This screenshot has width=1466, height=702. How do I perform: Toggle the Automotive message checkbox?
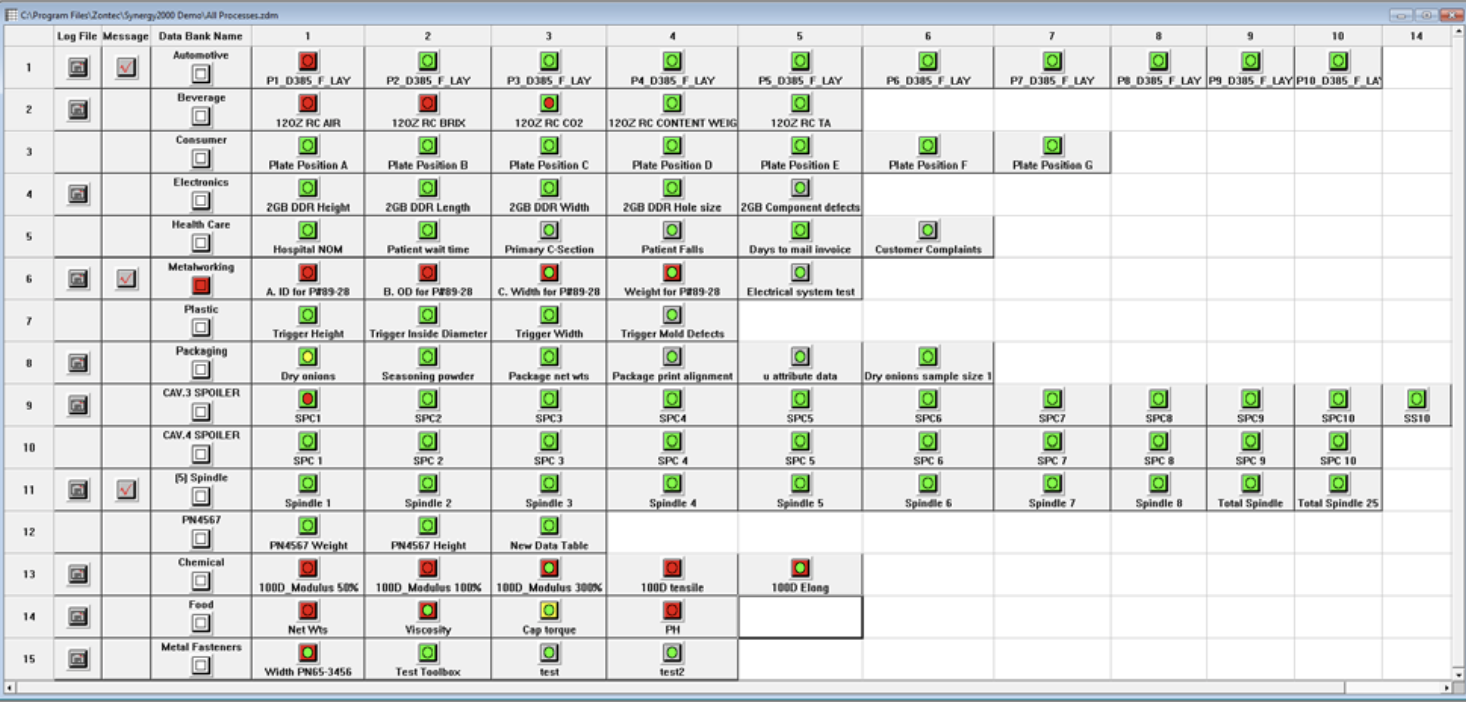click(127, 68)
